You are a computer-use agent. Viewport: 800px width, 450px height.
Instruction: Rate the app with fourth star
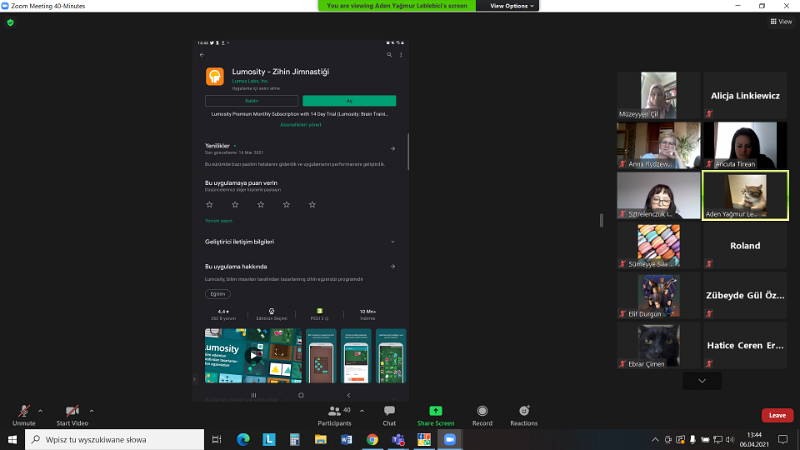(286, 205)
